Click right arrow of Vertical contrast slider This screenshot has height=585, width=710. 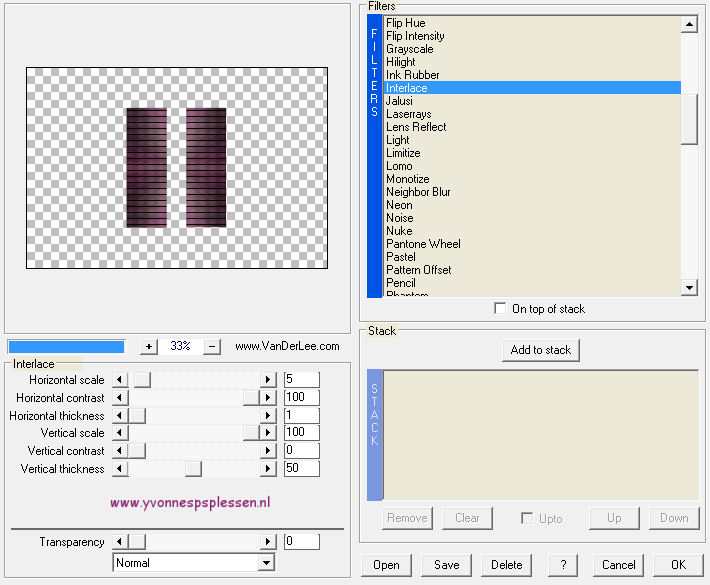pyautogui.click(x=268, y=451)
